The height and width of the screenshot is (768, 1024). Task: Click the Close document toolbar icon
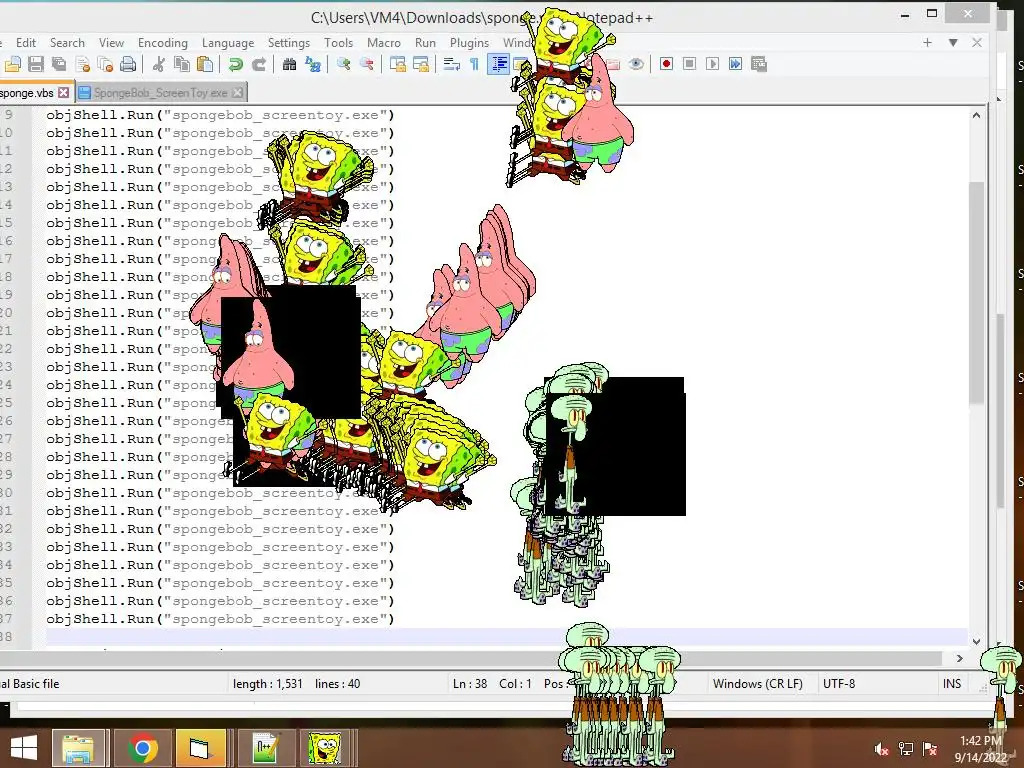coord(82,64)
